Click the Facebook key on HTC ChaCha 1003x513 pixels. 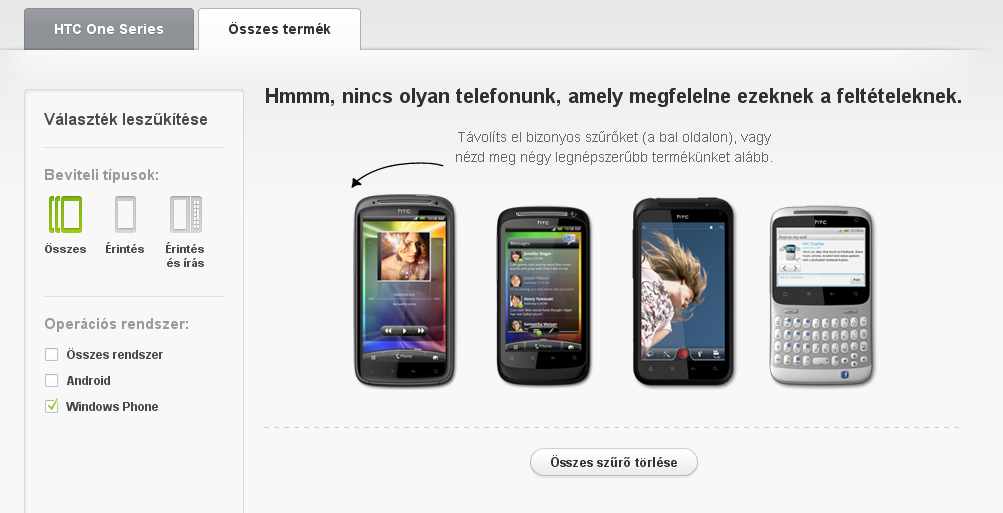pos(844,374)
